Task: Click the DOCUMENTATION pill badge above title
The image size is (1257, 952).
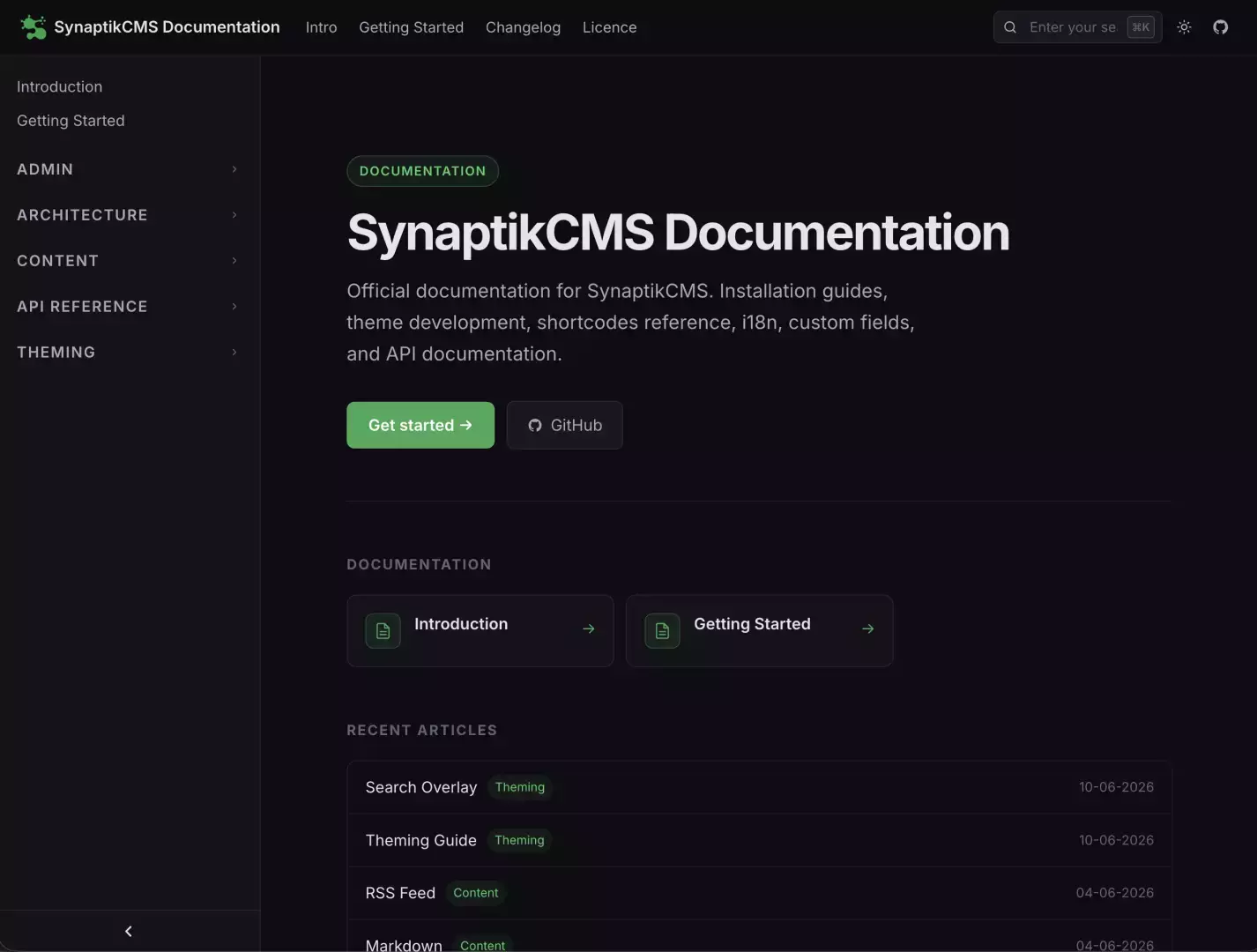Action: (422, 171)
